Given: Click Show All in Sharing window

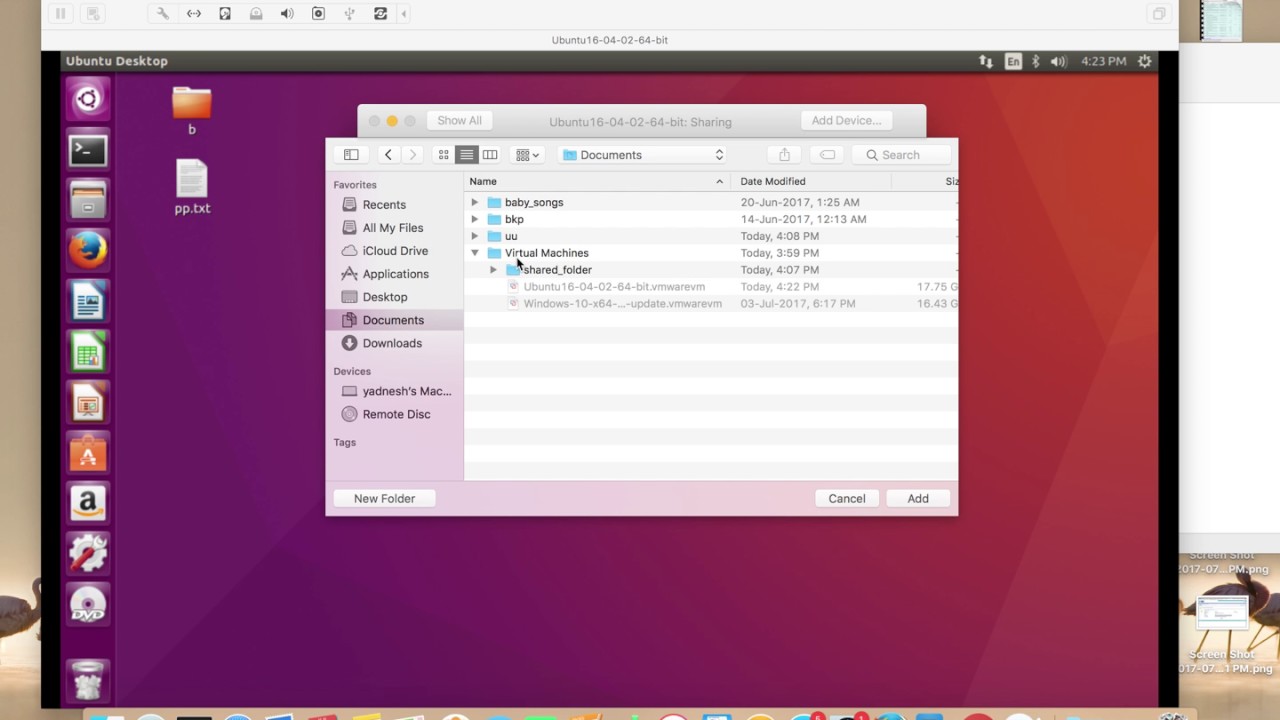Looking at the screenshot, I should coord(459,121).
